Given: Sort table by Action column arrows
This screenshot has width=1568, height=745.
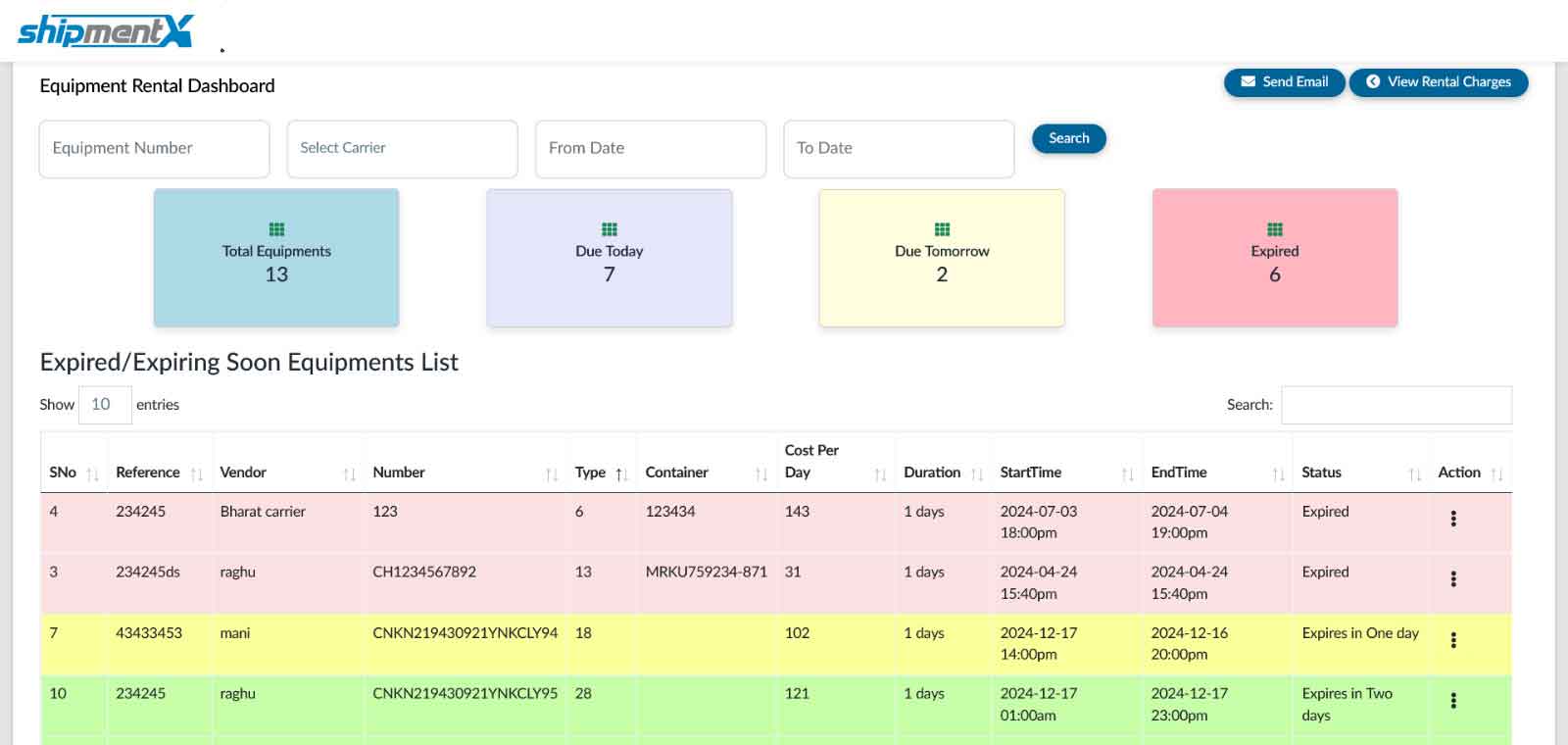Looking at the screenshot, I should click(x=1496, y=474).
